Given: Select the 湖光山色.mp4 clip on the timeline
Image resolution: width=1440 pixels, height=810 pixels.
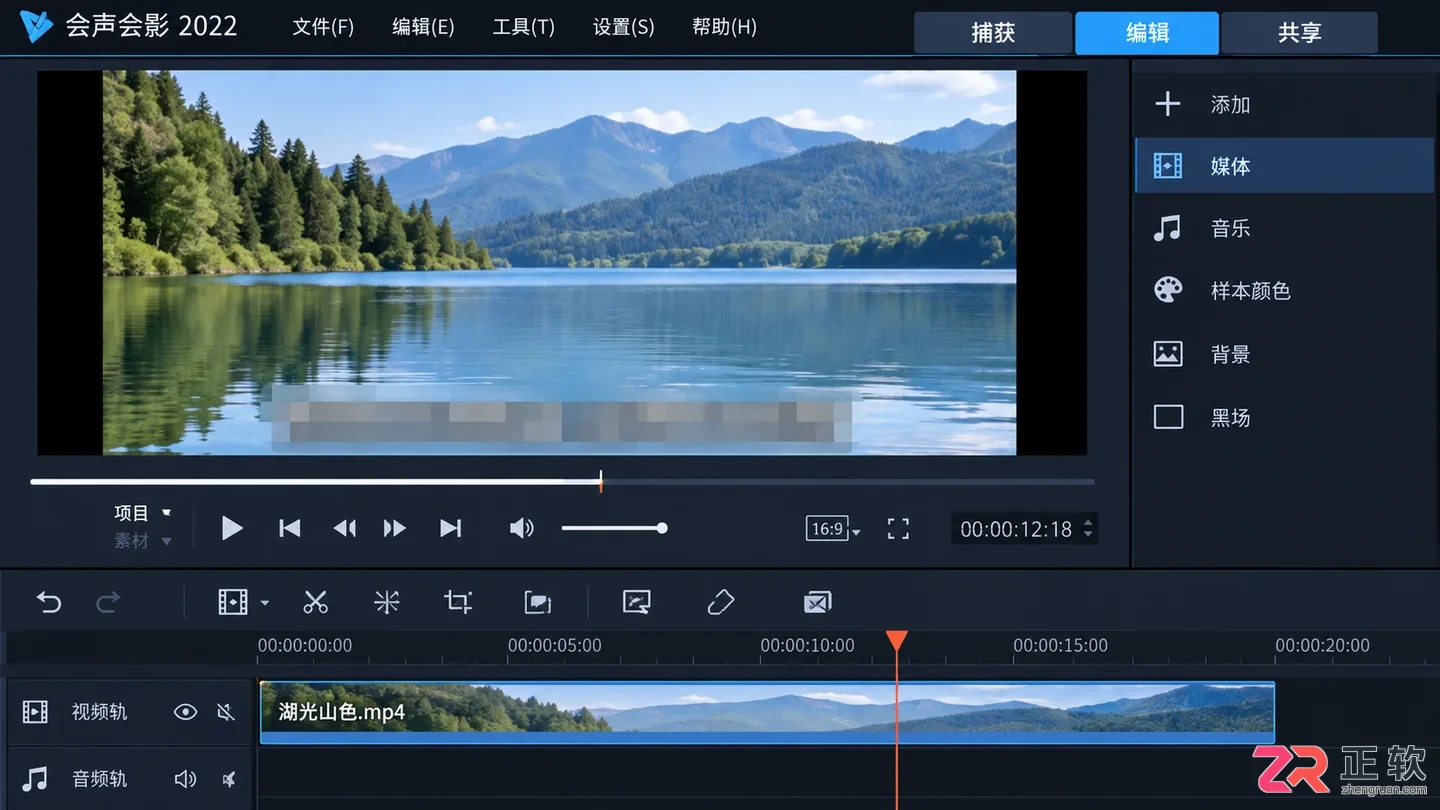Looking at the screenshot, I should tap(767, 712).
